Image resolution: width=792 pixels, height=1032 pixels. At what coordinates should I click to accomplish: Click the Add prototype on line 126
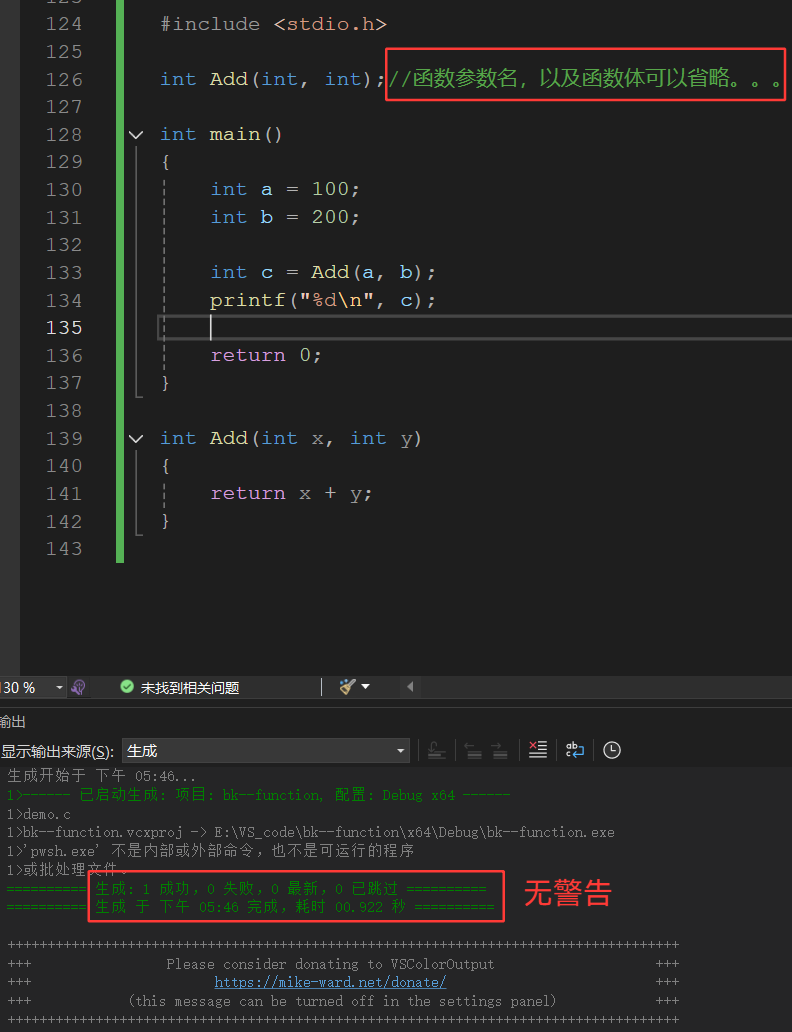[x=272, y=80]
